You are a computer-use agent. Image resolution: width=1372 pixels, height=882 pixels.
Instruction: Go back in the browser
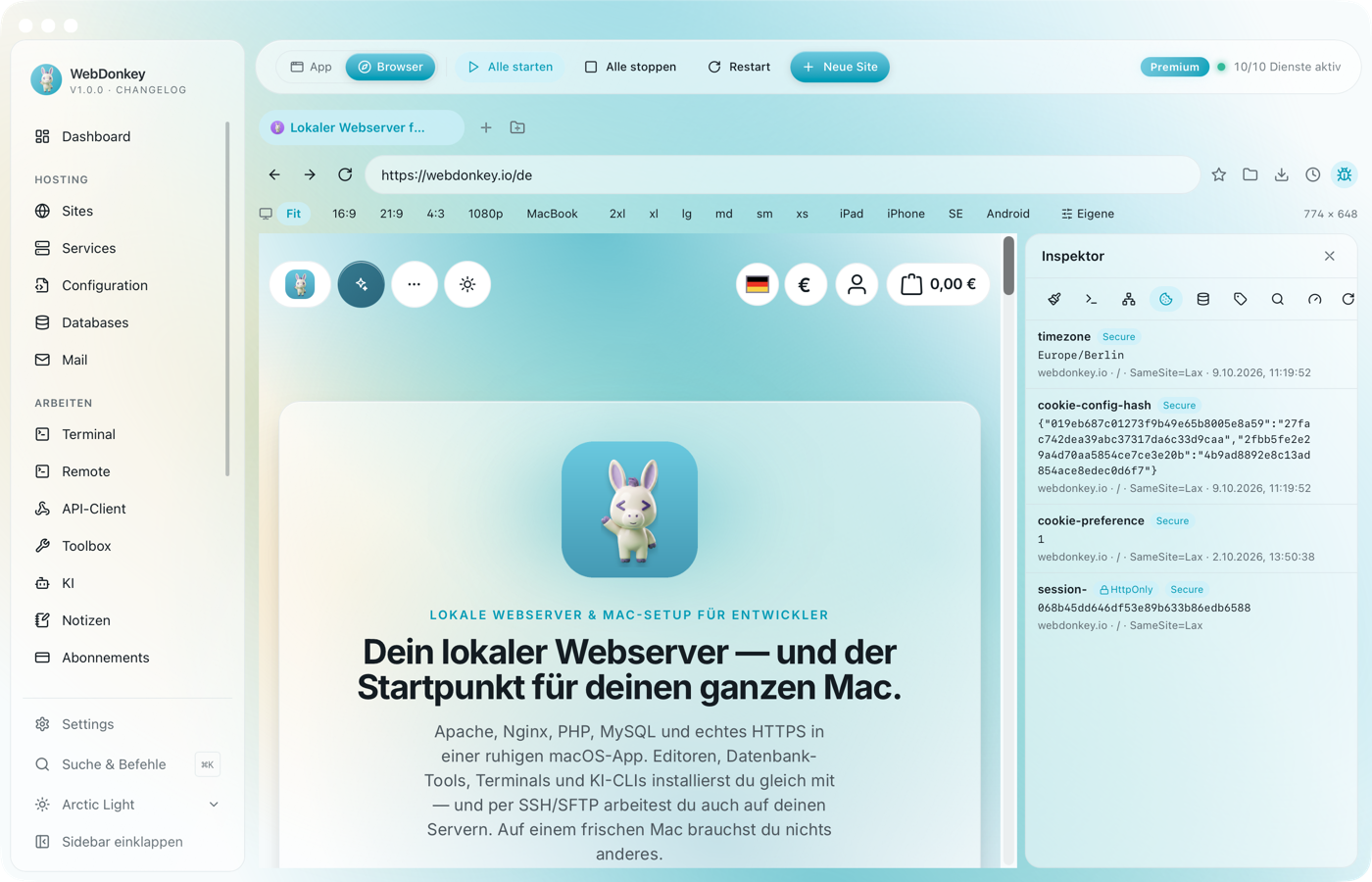coord(274,174)
